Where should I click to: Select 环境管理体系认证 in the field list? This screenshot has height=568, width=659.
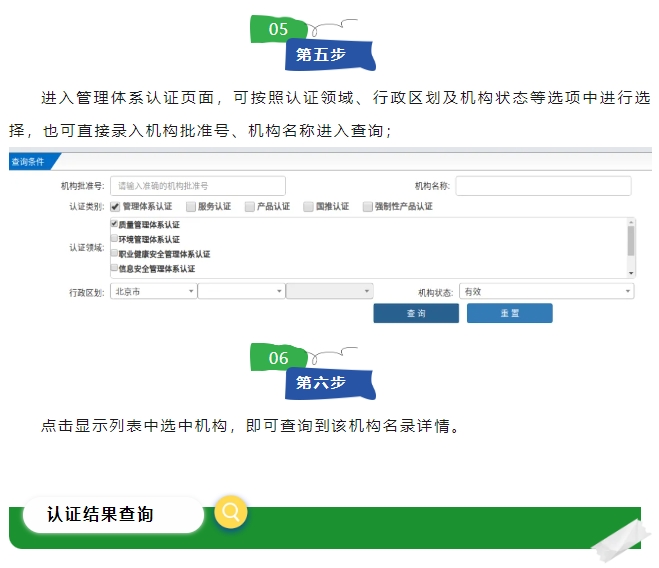coord(115,240)
